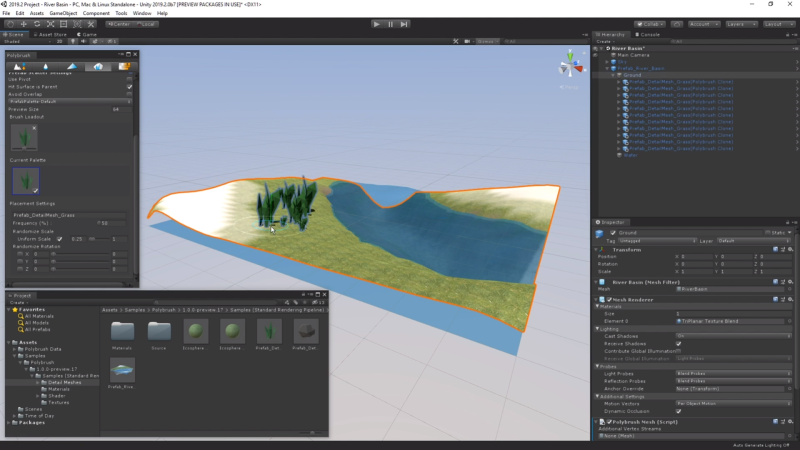Expand Sky object in Hierarchy

[x=607, y=62]
